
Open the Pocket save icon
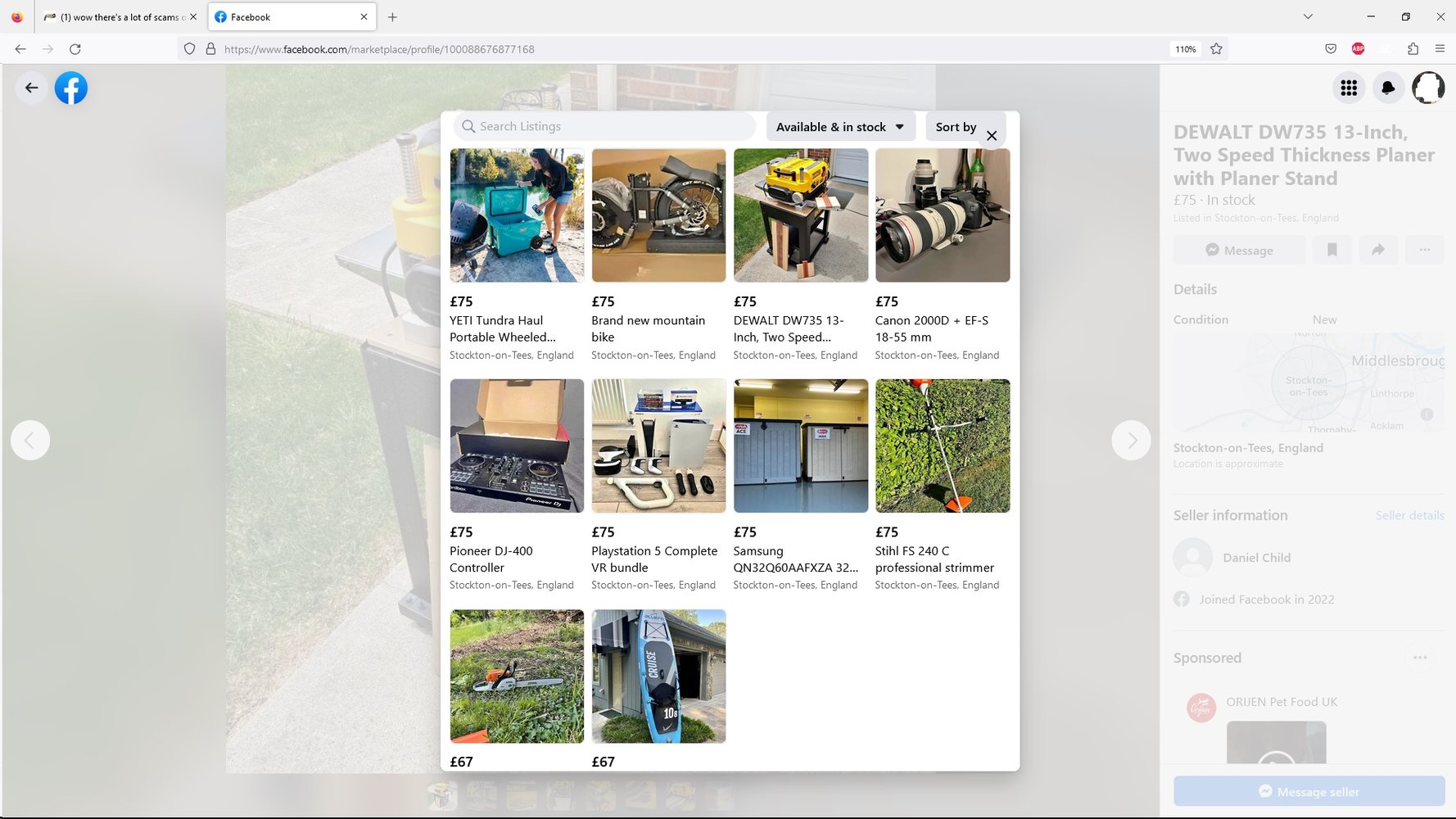[x=1331, y=49]
